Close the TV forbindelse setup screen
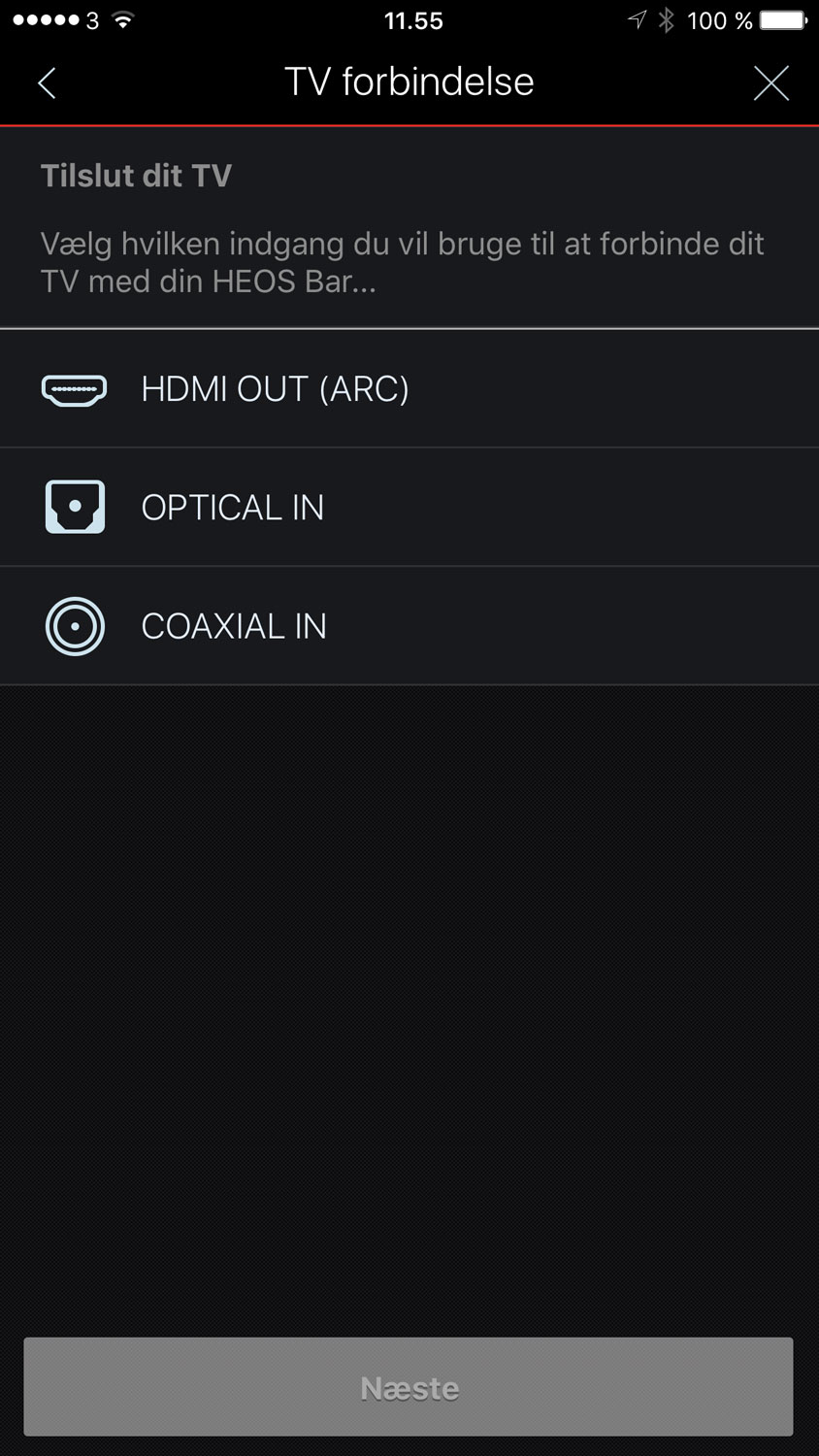This screenshot has height=1456, width=819. [x=771, y=83]
